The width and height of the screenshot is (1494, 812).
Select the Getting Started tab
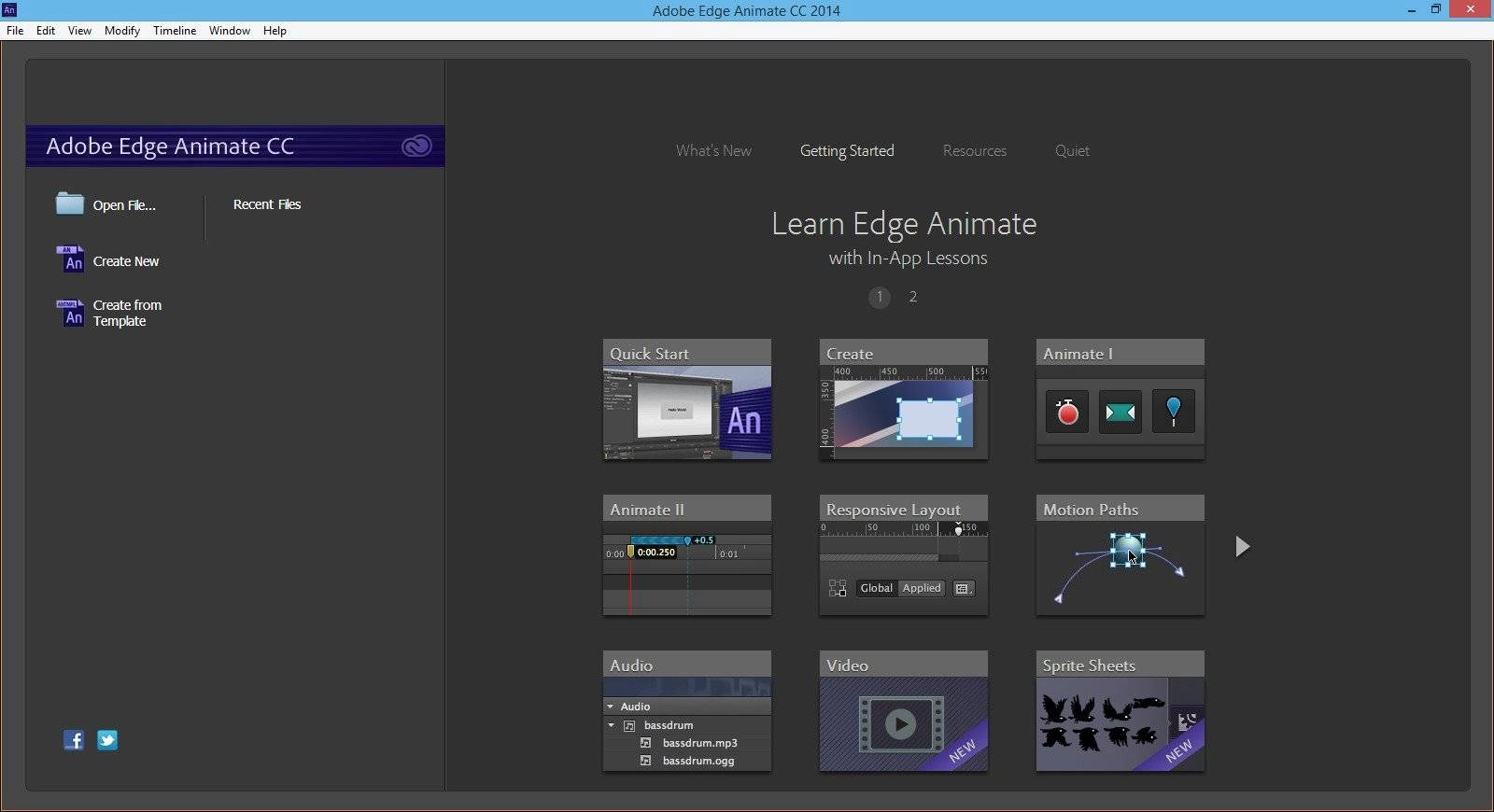point(847,151)
